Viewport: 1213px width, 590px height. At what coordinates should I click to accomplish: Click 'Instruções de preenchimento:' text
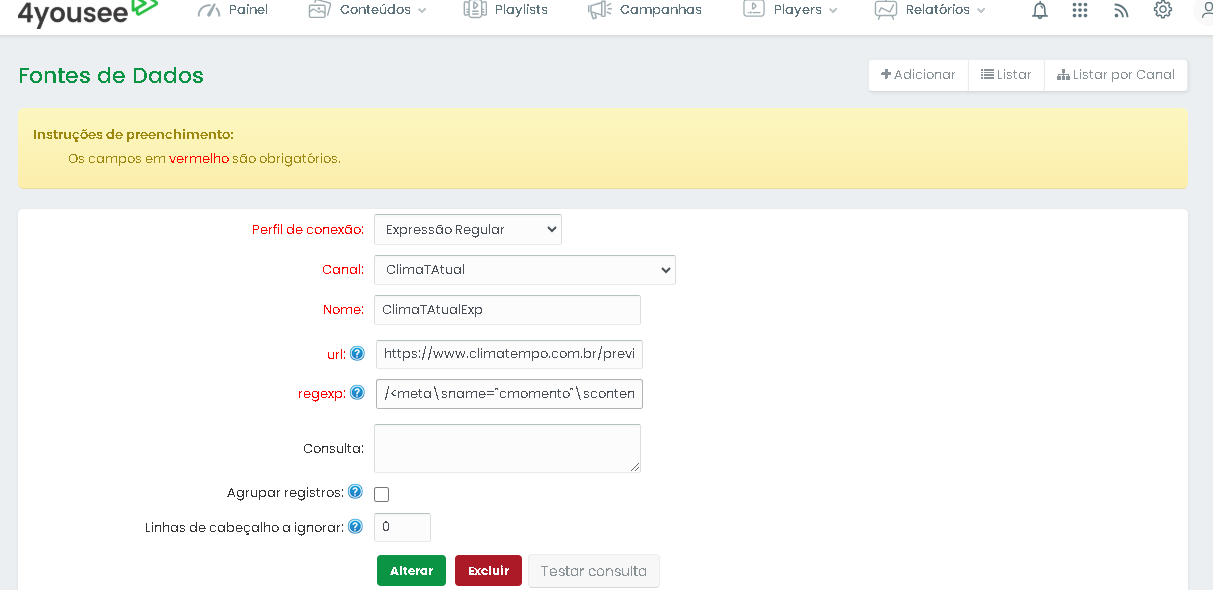(x=133, y=134)
